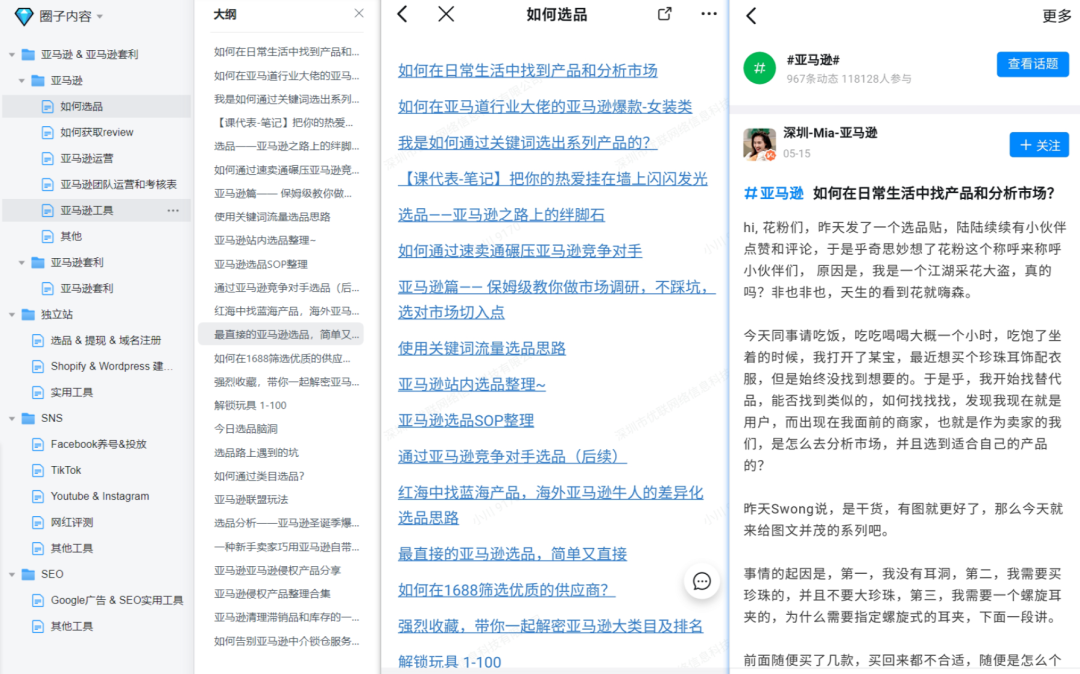
Task: Select the 如何获取review tree item
Action: pyautogui.click(x=96, y=132)
